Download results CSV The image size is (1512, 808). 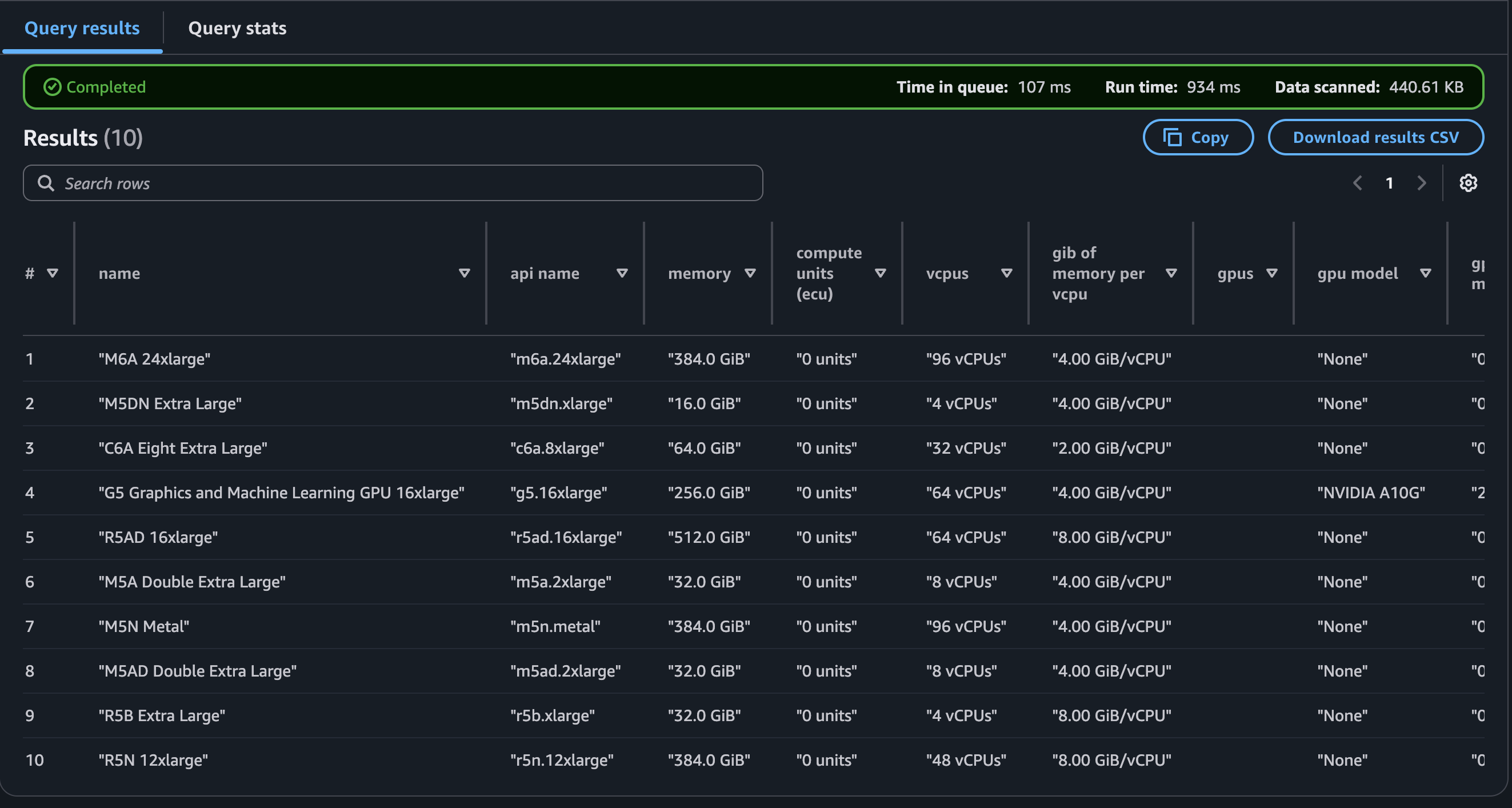click(x=1375, y=137)
